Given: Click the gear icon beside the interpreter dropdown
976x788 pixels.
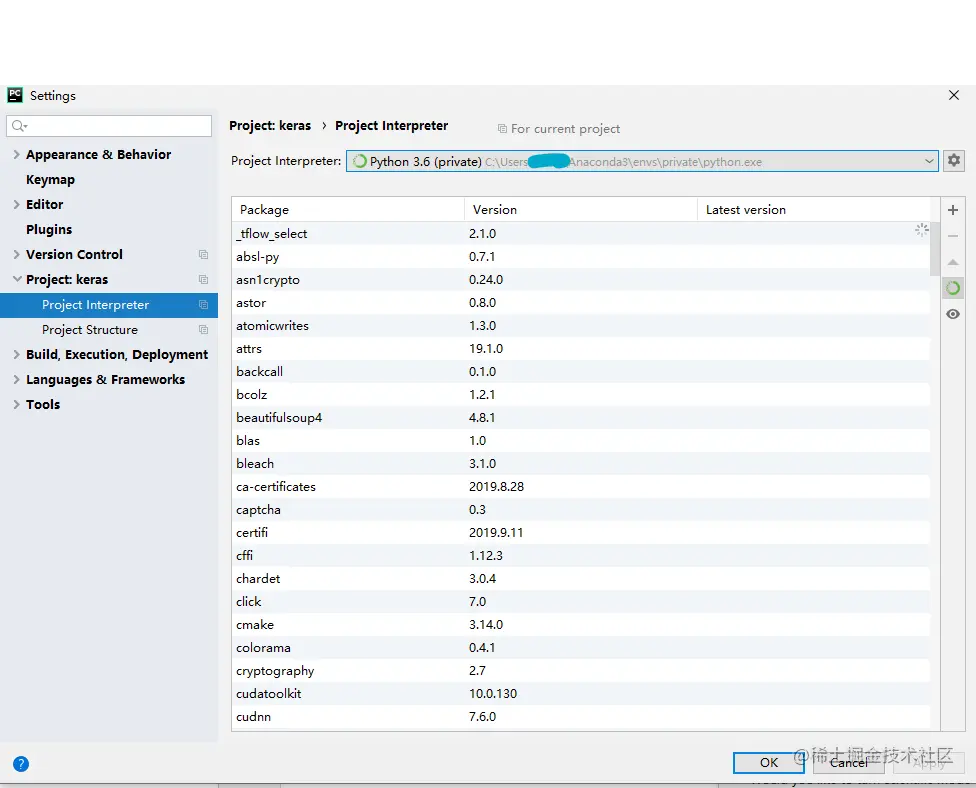Looking at the screenshot, I should tap(954, 161).
